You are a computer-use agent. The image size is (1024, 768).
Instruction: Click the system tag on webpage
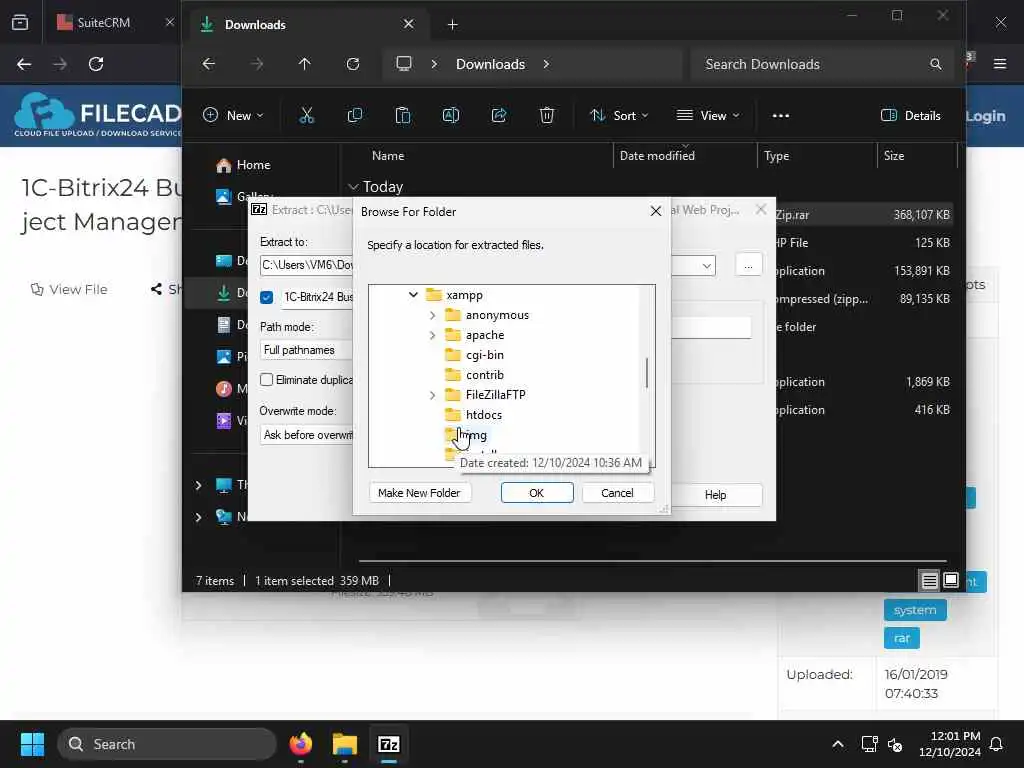(915, 610)
